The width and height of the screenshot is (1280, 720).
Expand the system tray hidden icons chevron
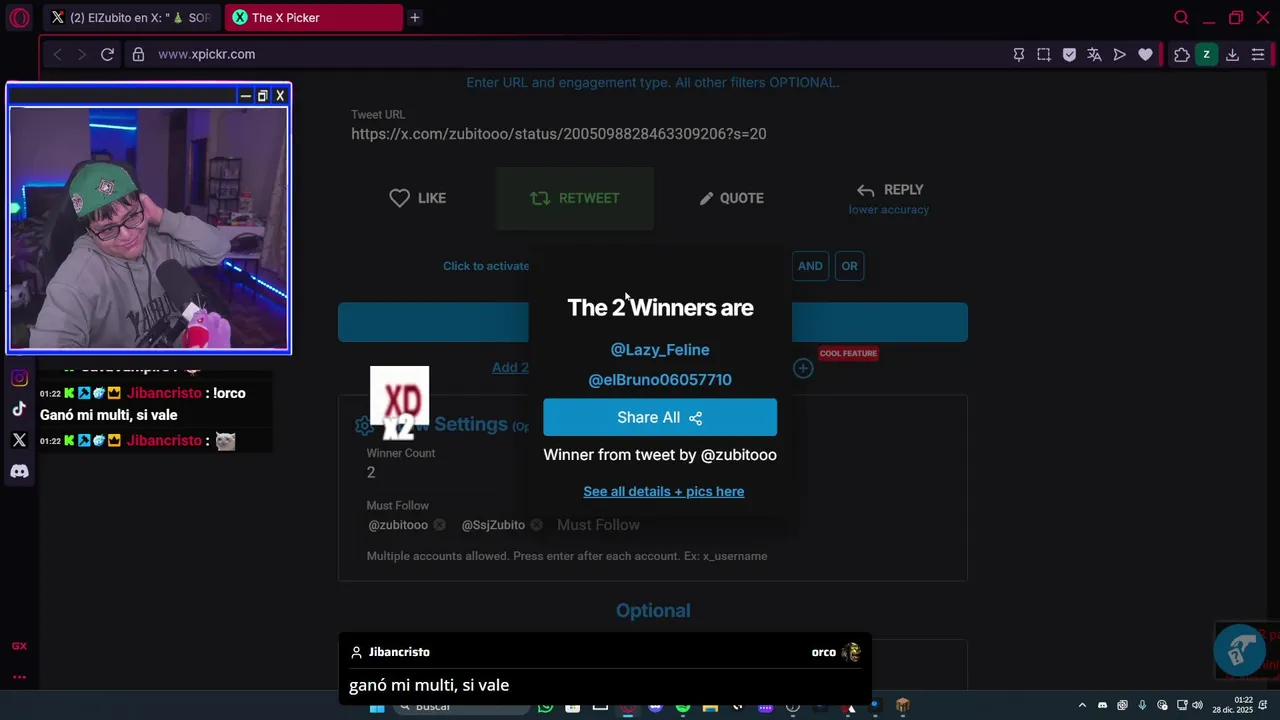(1082, 706)
